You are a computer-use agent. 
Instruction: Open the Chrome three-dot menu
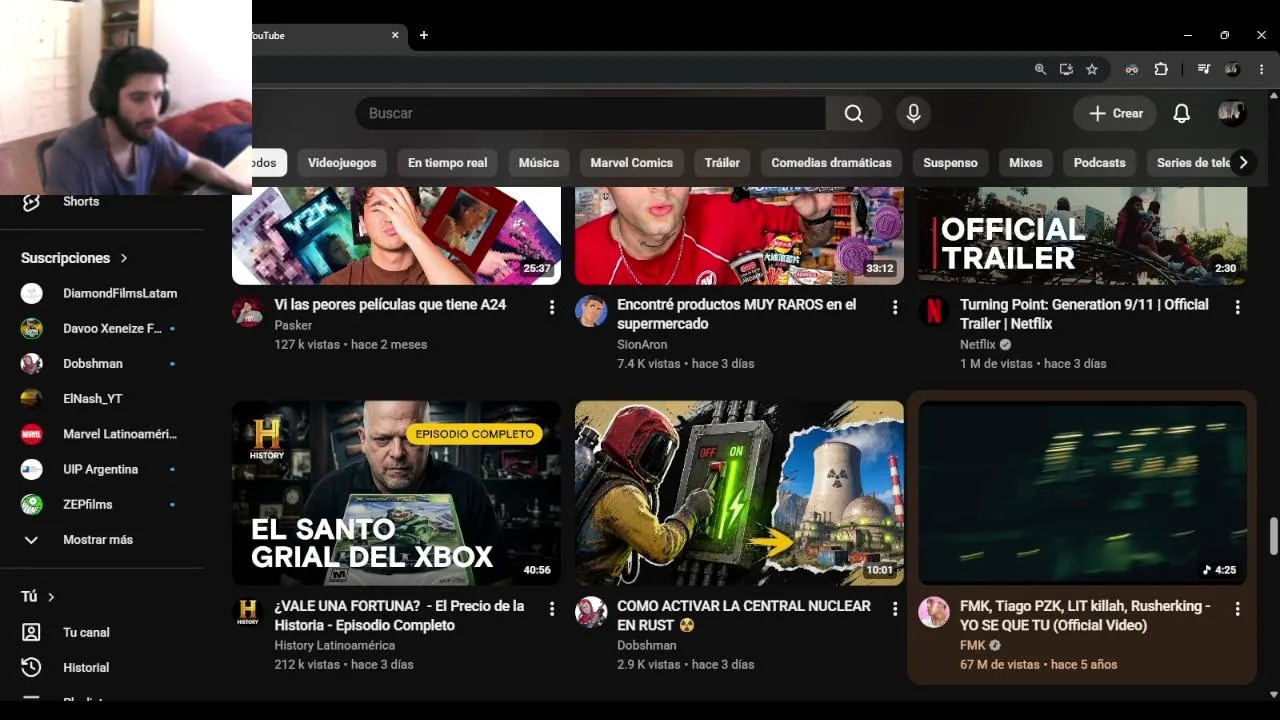1261,69
